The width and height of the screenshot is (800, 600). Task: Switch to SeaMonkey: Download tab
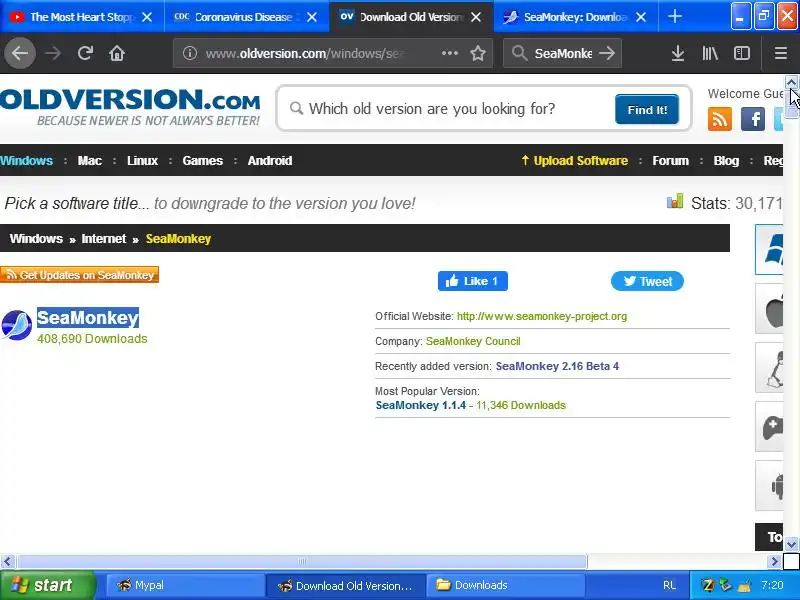(x=576, y=17)
